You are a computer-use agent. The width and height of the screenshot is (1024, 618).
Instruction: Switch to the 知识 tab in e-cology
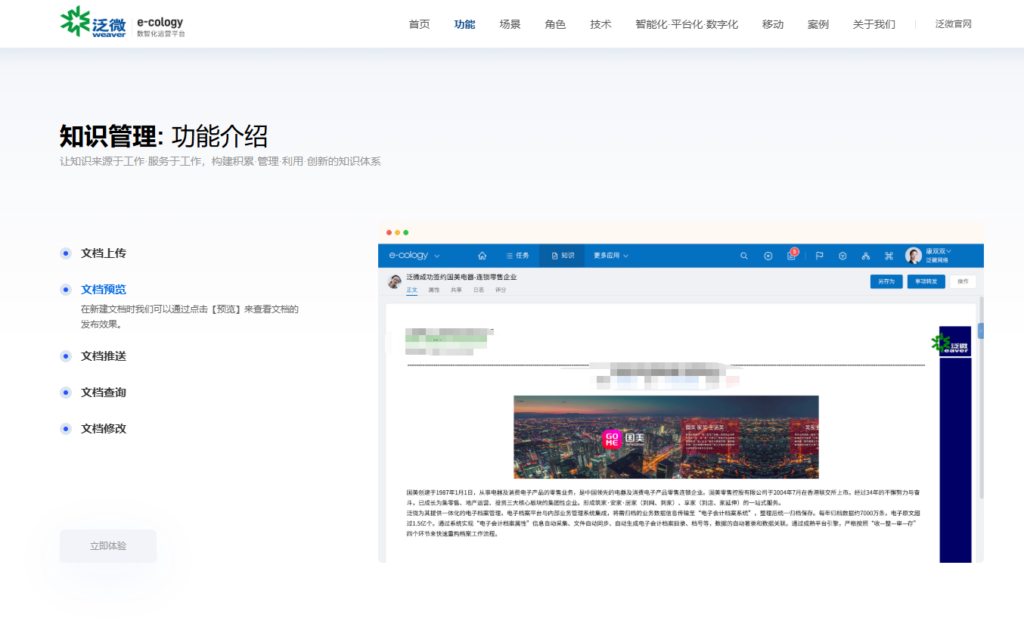pyautogui.click(x=563, y=254)
